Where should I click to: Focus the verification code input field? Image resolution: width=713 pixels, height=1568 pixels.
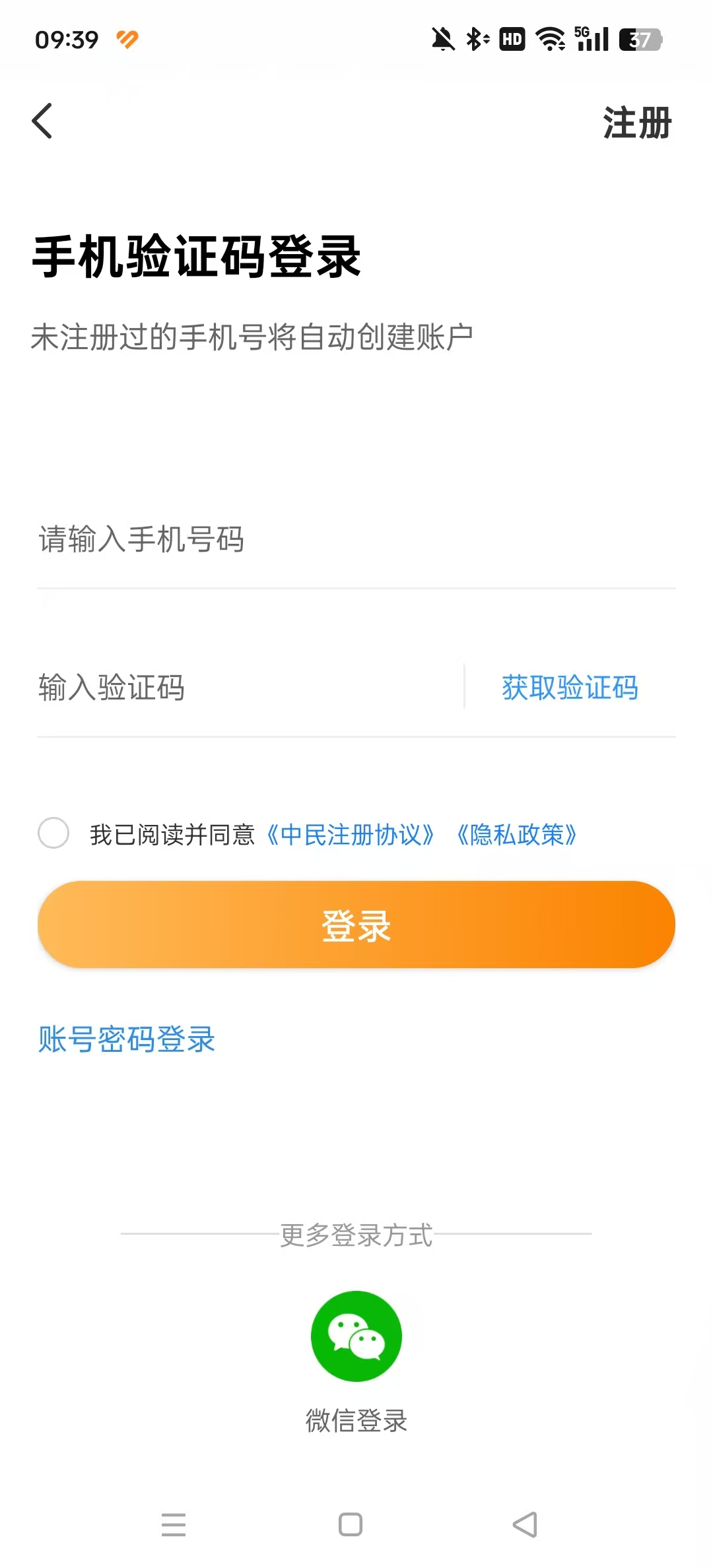pos(244,688)
